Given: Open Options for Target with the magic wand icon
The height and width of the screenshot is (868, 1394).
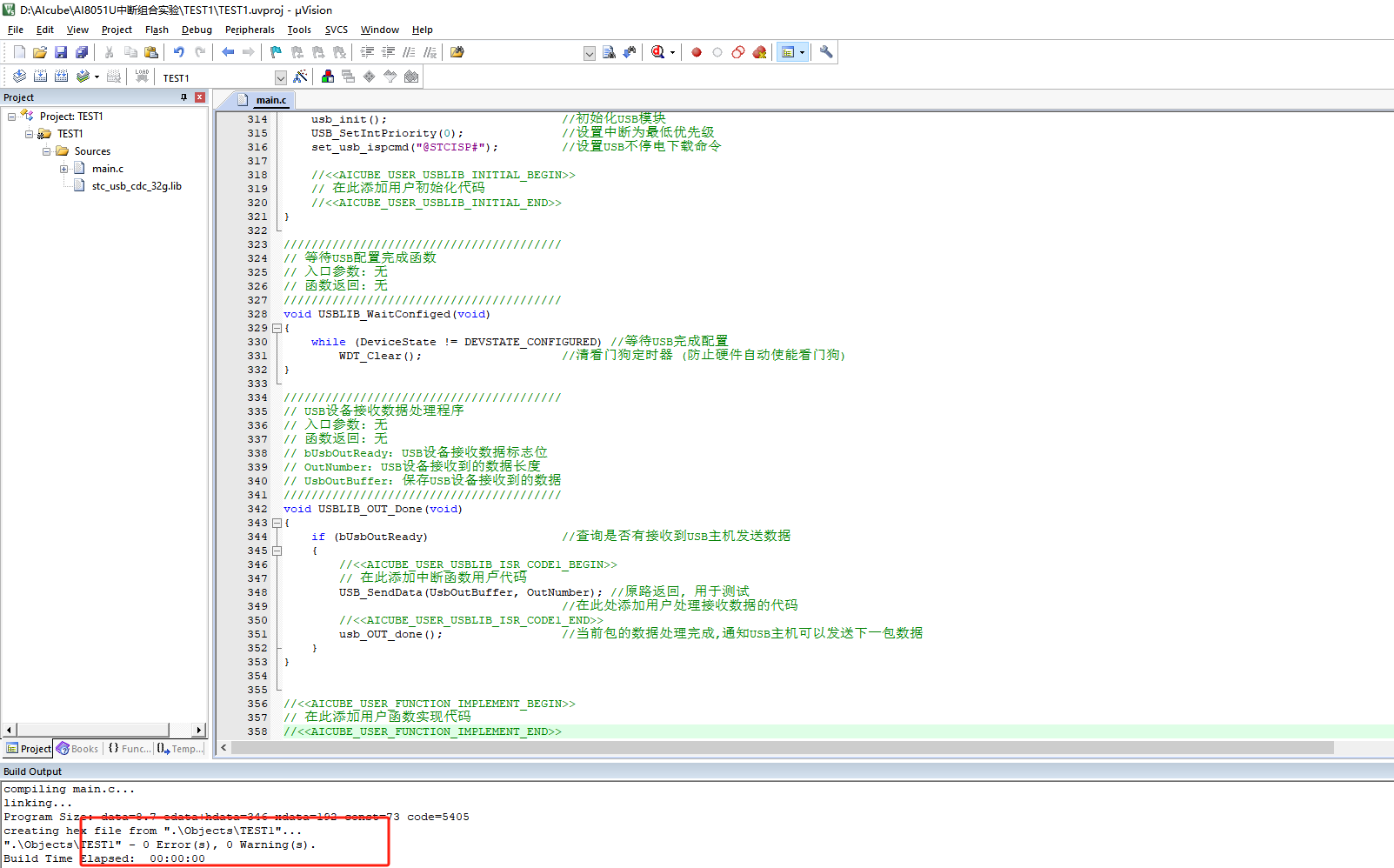Looking at the screenshot, I should coord(300,77).
